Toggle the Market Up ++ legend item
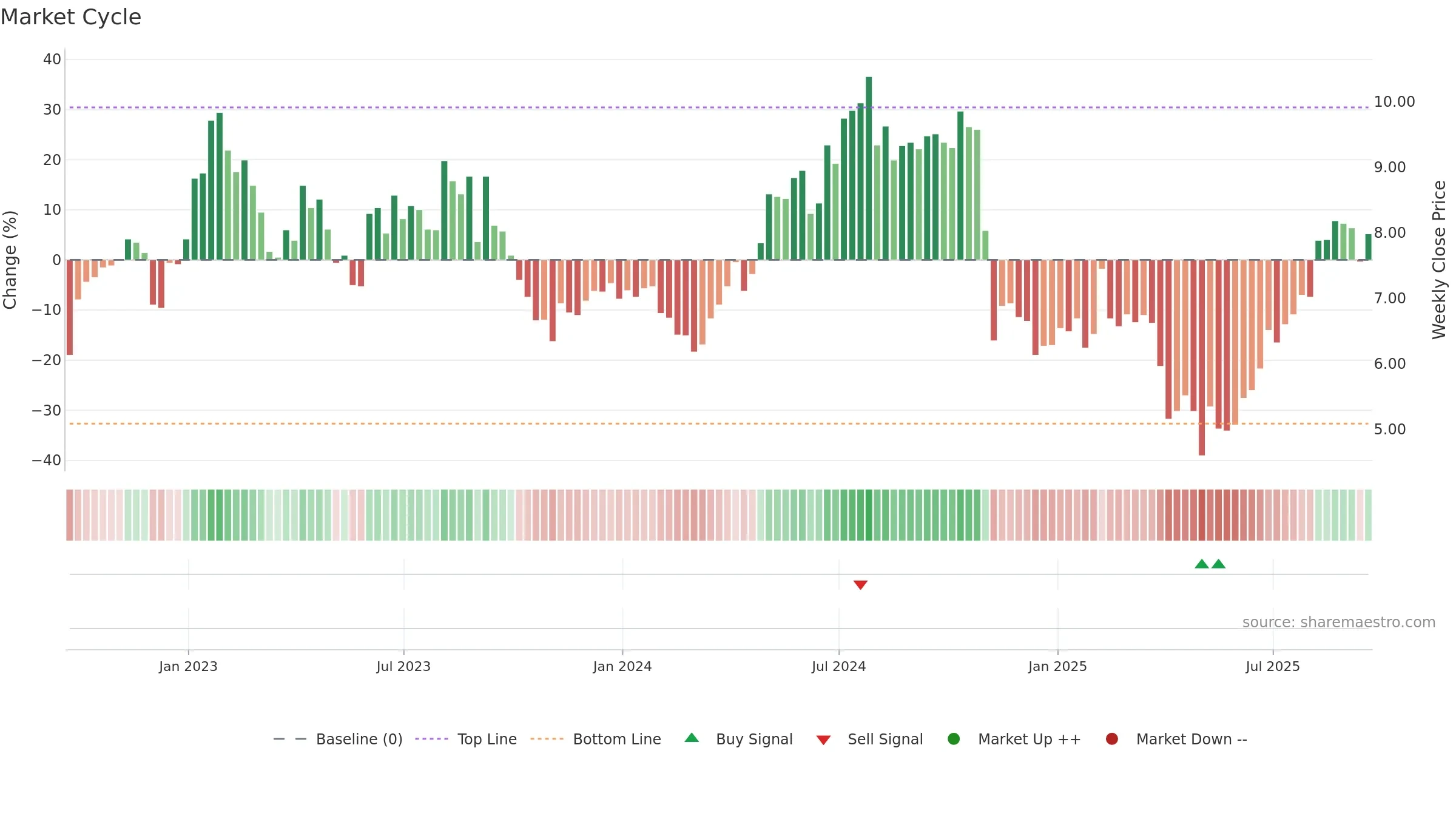 click(x=1014, y=739)
